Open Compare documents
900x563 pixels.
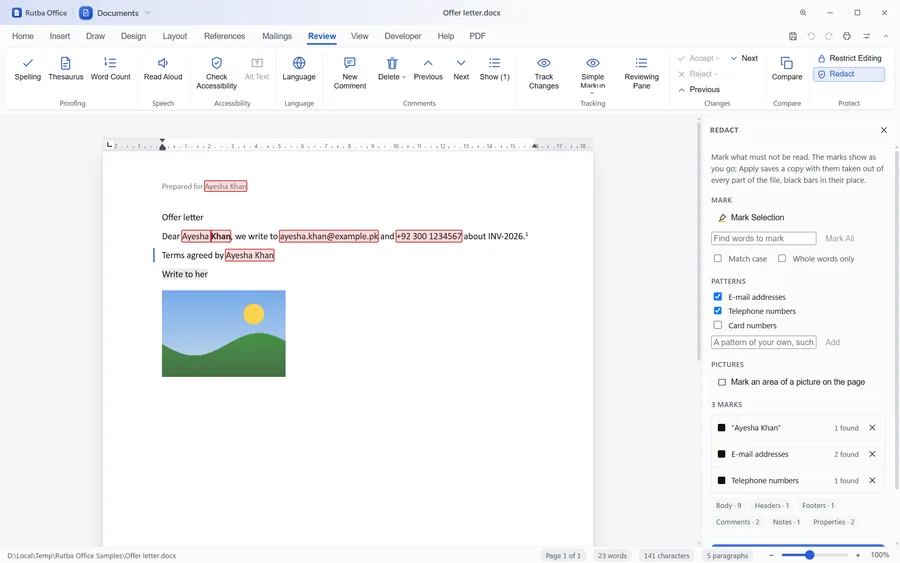tap(787, 69)
